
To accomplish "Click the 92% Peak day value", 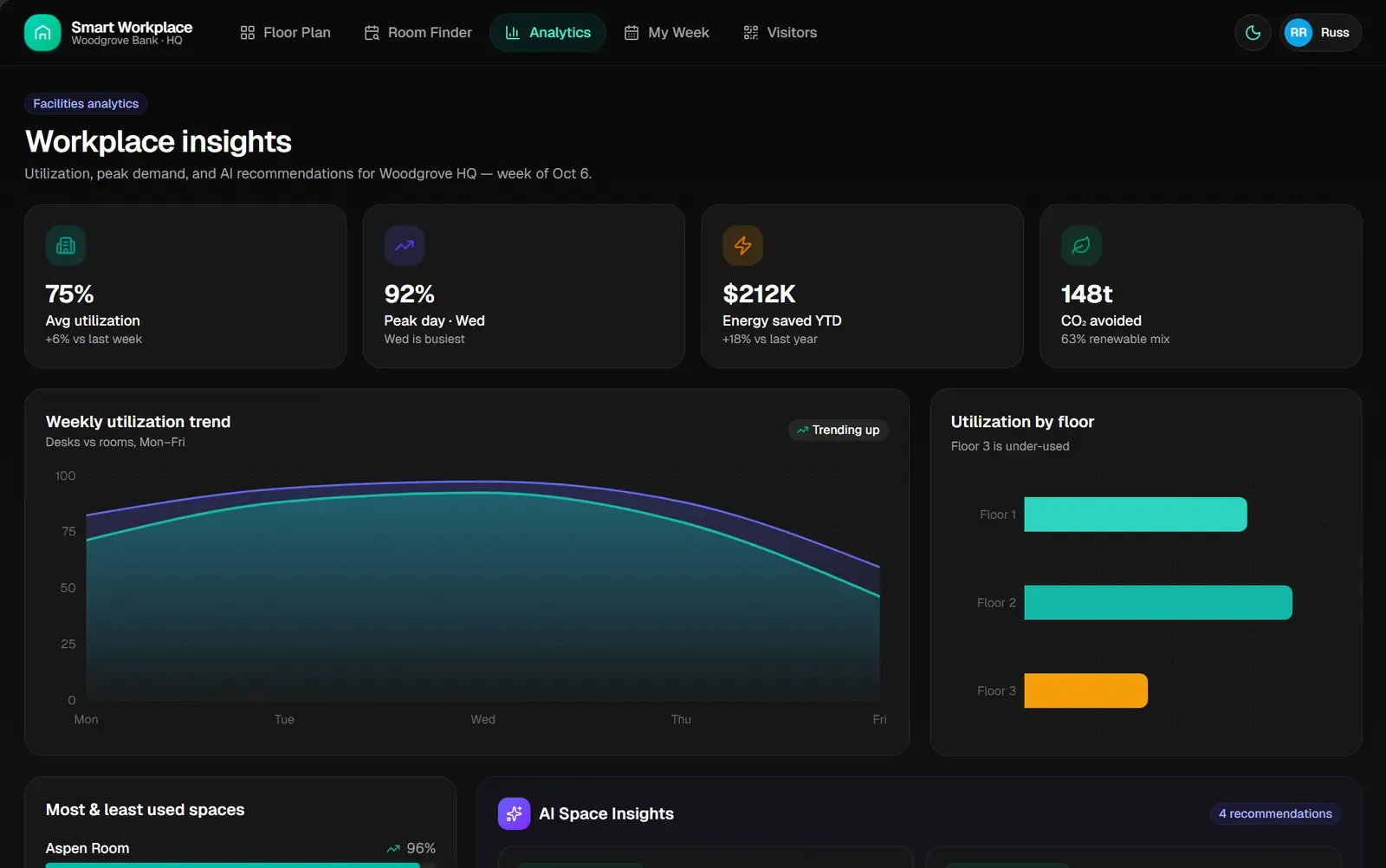I will [410, 295].
